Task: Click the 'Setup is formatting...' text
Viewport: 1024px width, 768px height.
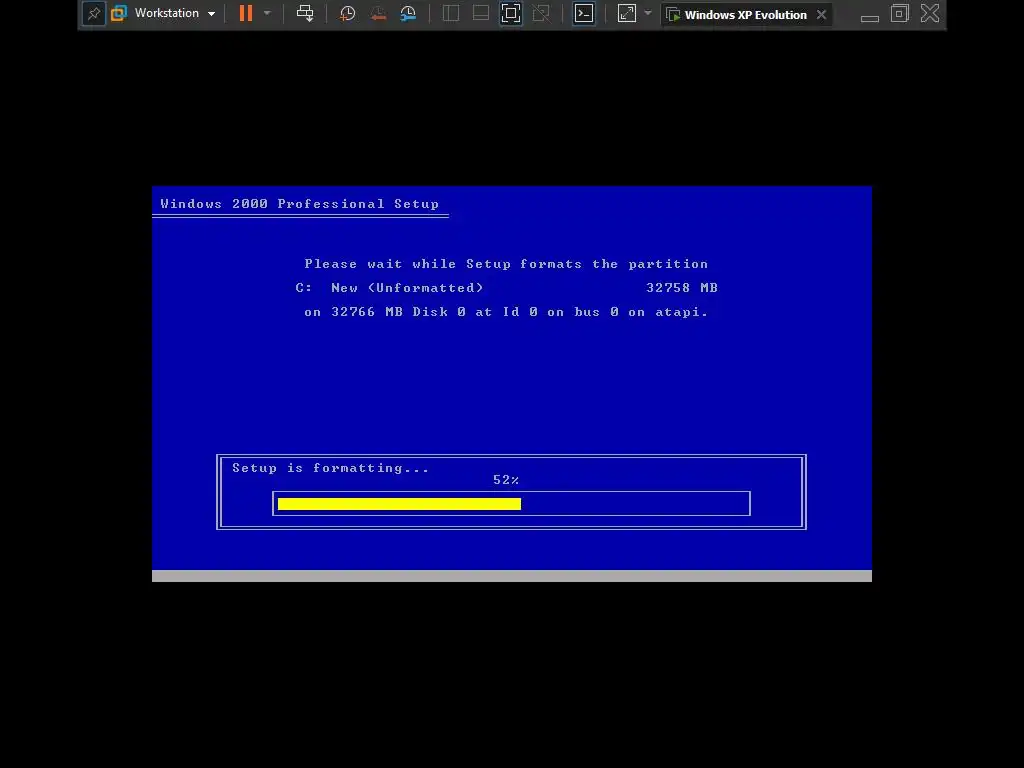Action: pyautogui.click(x=330, y=468)
